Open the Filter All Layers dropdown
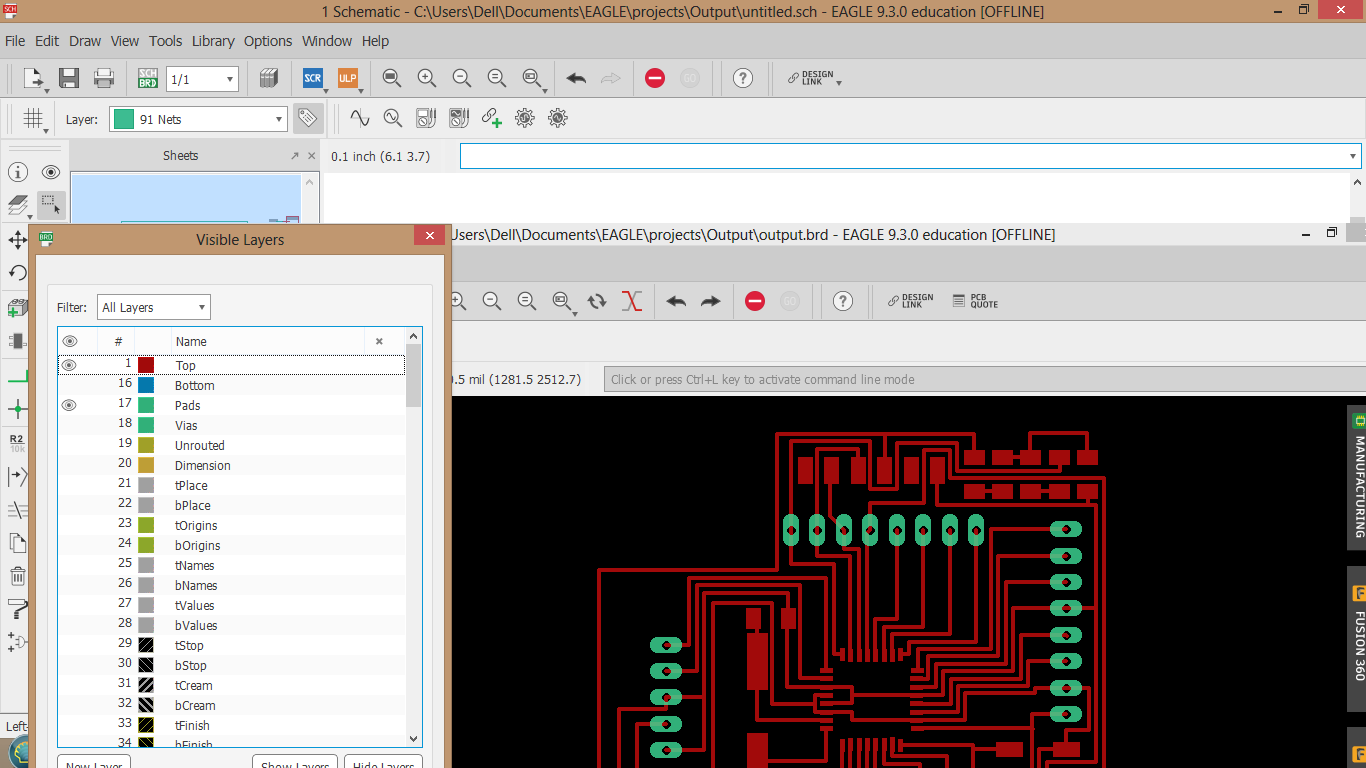Image resolution: width=1366 pixels, height=768 pixels. tap(154, 307)
